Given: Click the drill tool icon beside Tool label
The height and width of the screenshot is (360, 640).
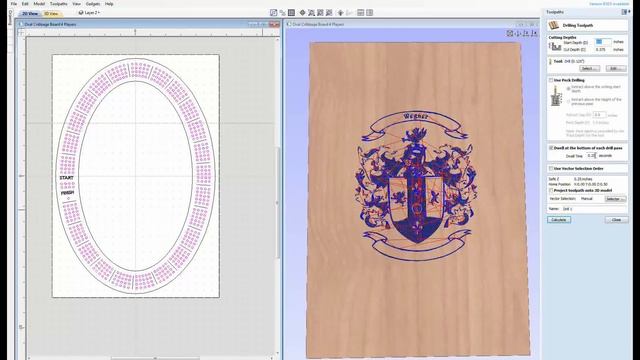Looking at the screenshot, I should point(550,62).
